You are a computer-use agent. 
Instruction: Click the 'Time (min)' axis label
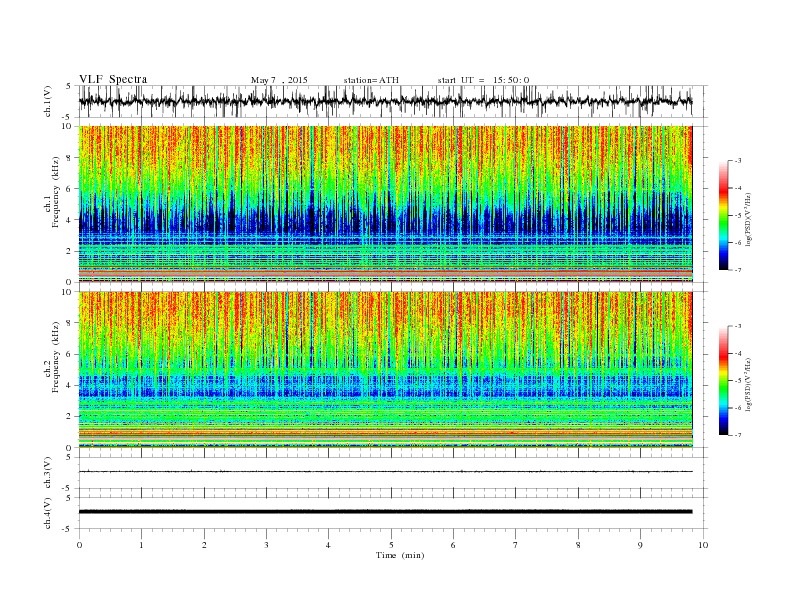(400, 555)
